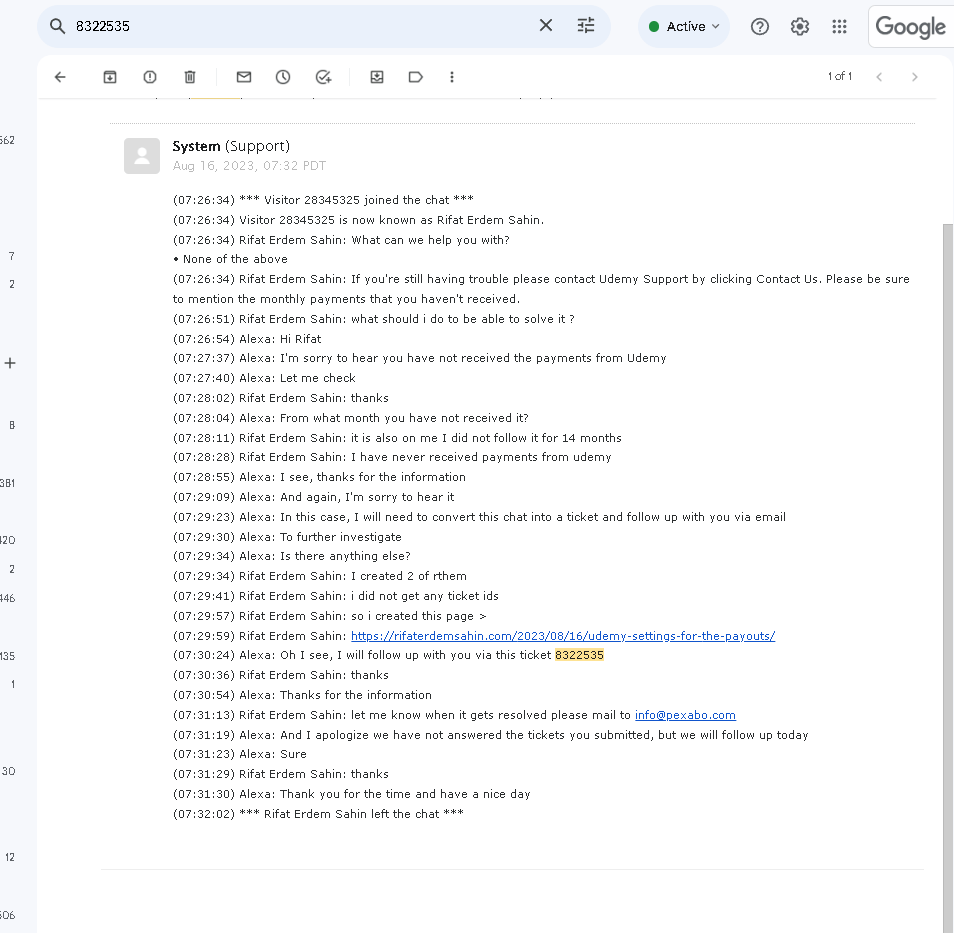This screenshot has width=954, height=933.
Task: Click 'Rifat Erdem Sahin left the chat' line
Action: click(318, 814)
